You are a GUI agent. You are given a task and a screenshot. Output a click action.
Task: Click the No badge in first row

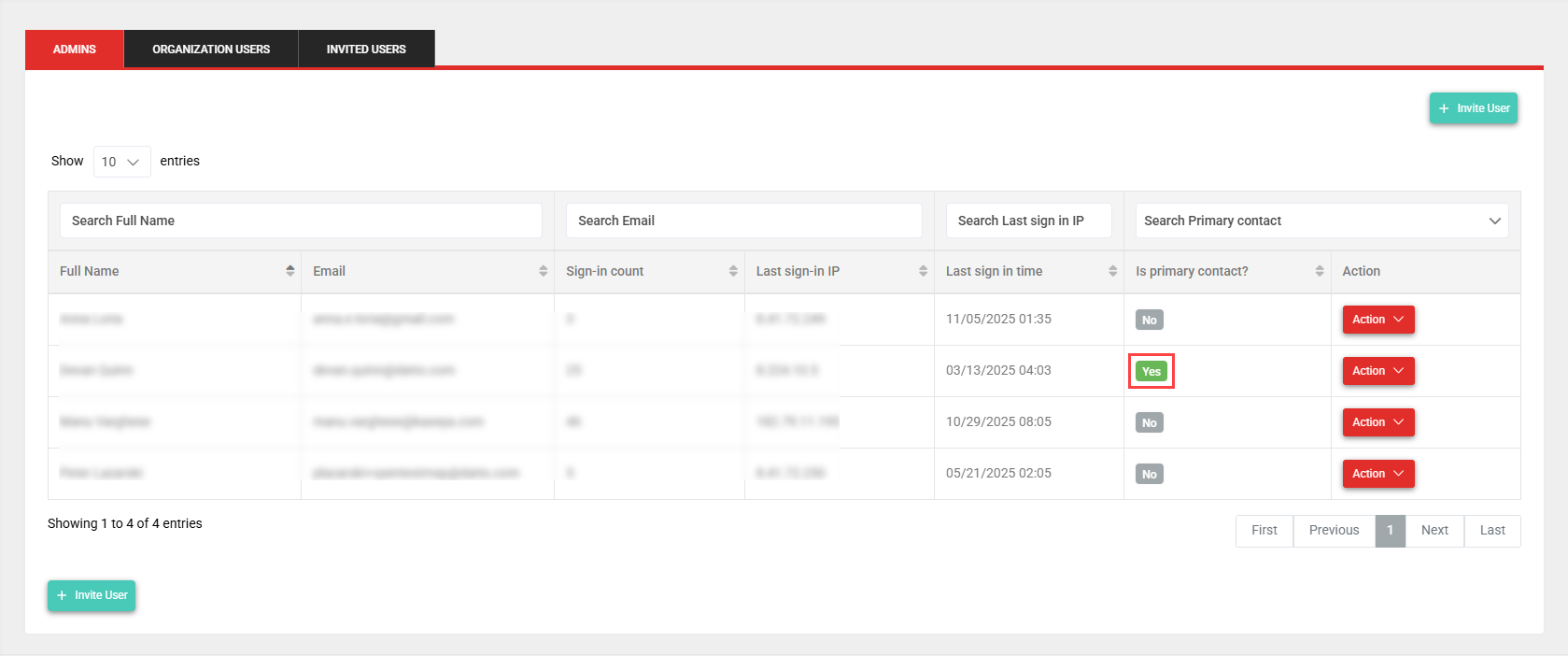tap(1149, 320)
